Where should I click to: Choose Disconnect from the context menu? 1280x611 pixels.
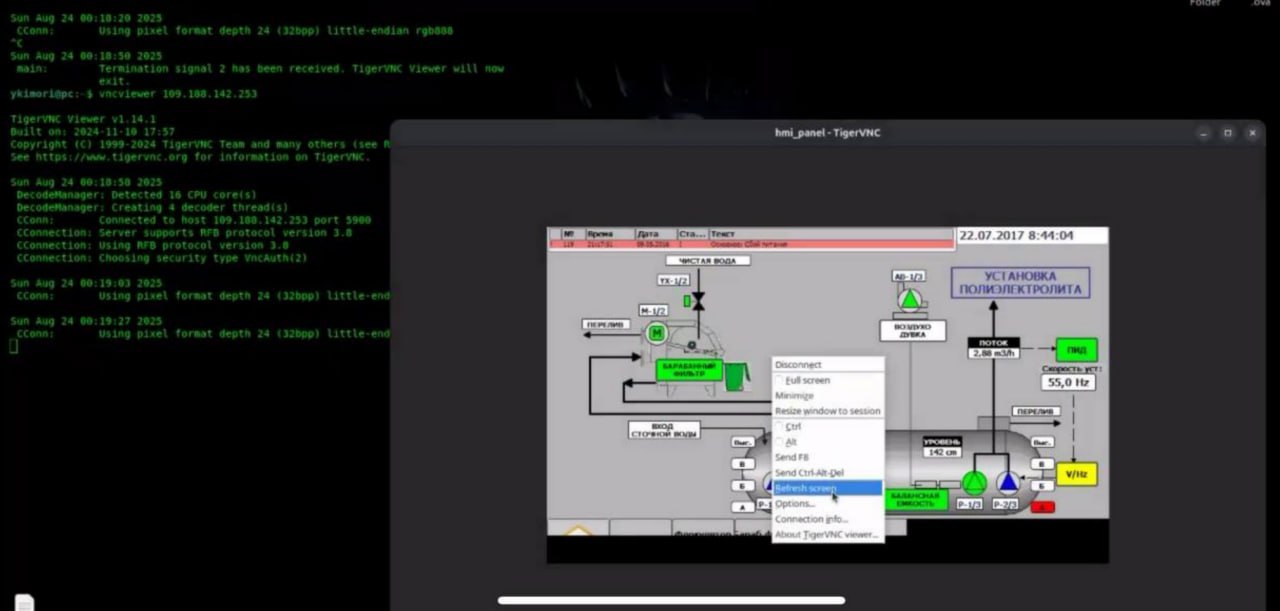point(828,365)
